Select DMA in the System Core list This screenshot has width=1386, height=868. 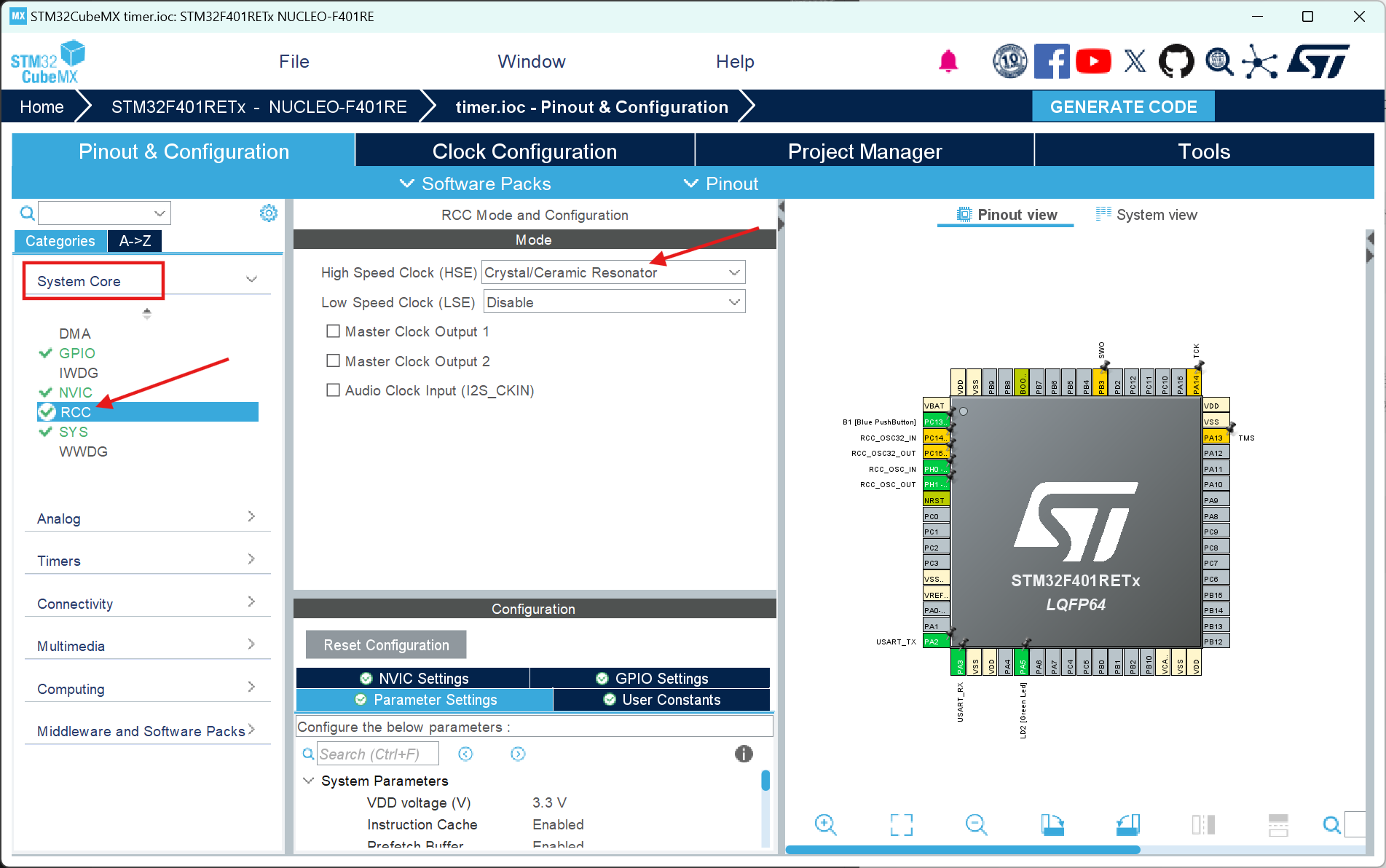[75, 334]
